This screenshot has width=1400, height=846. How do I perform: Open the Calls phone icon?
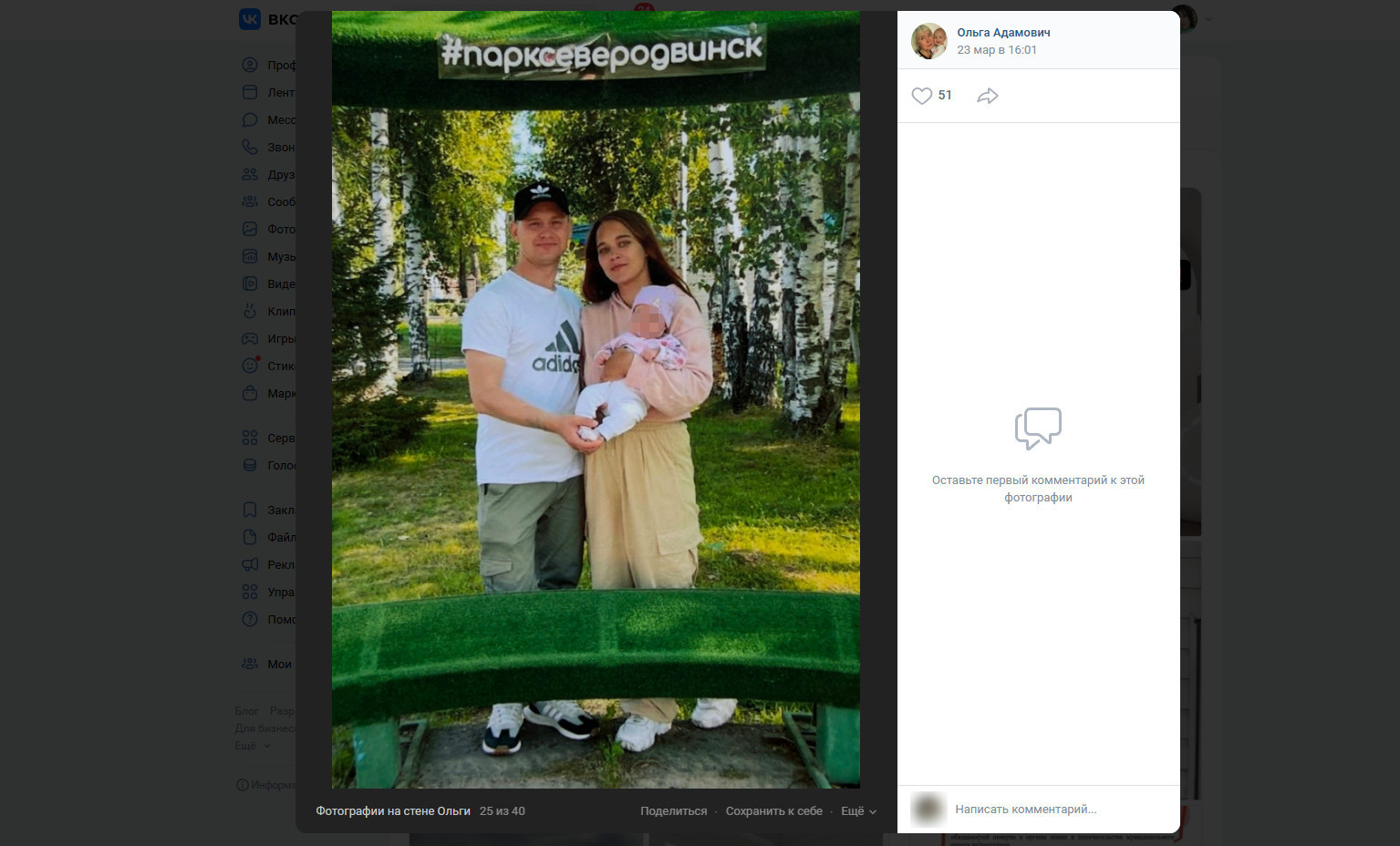250,147
